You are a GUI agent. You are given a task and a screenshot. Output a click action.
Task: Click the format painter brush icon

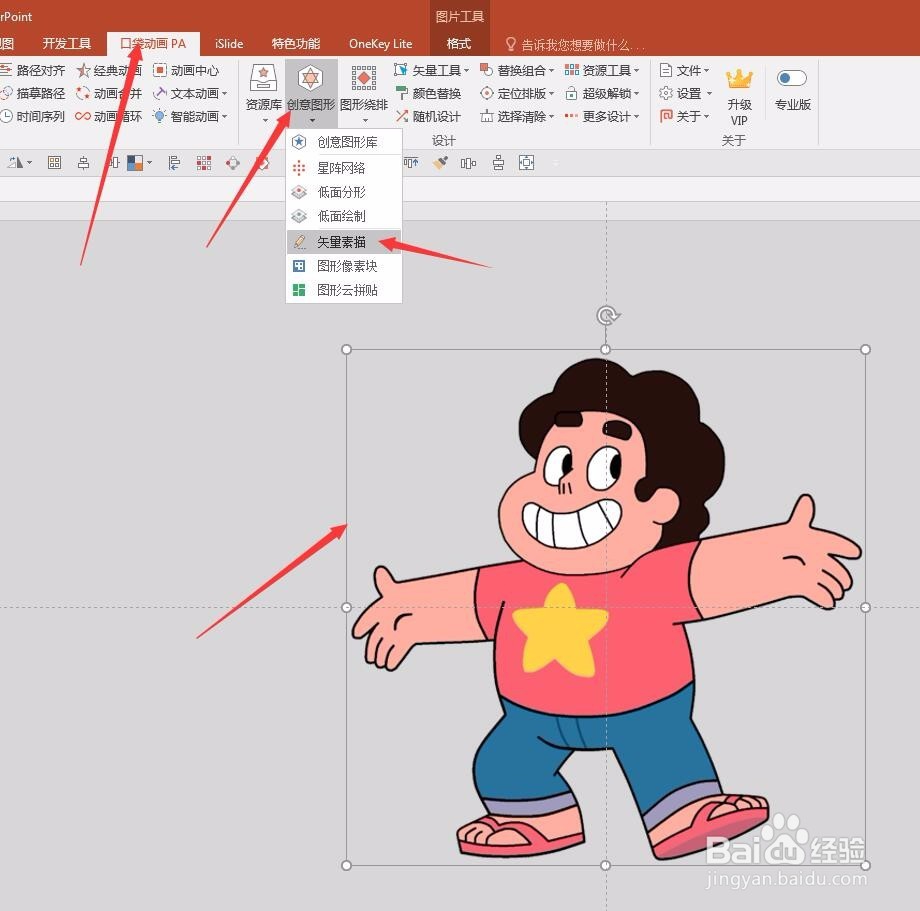click(440, 163)
